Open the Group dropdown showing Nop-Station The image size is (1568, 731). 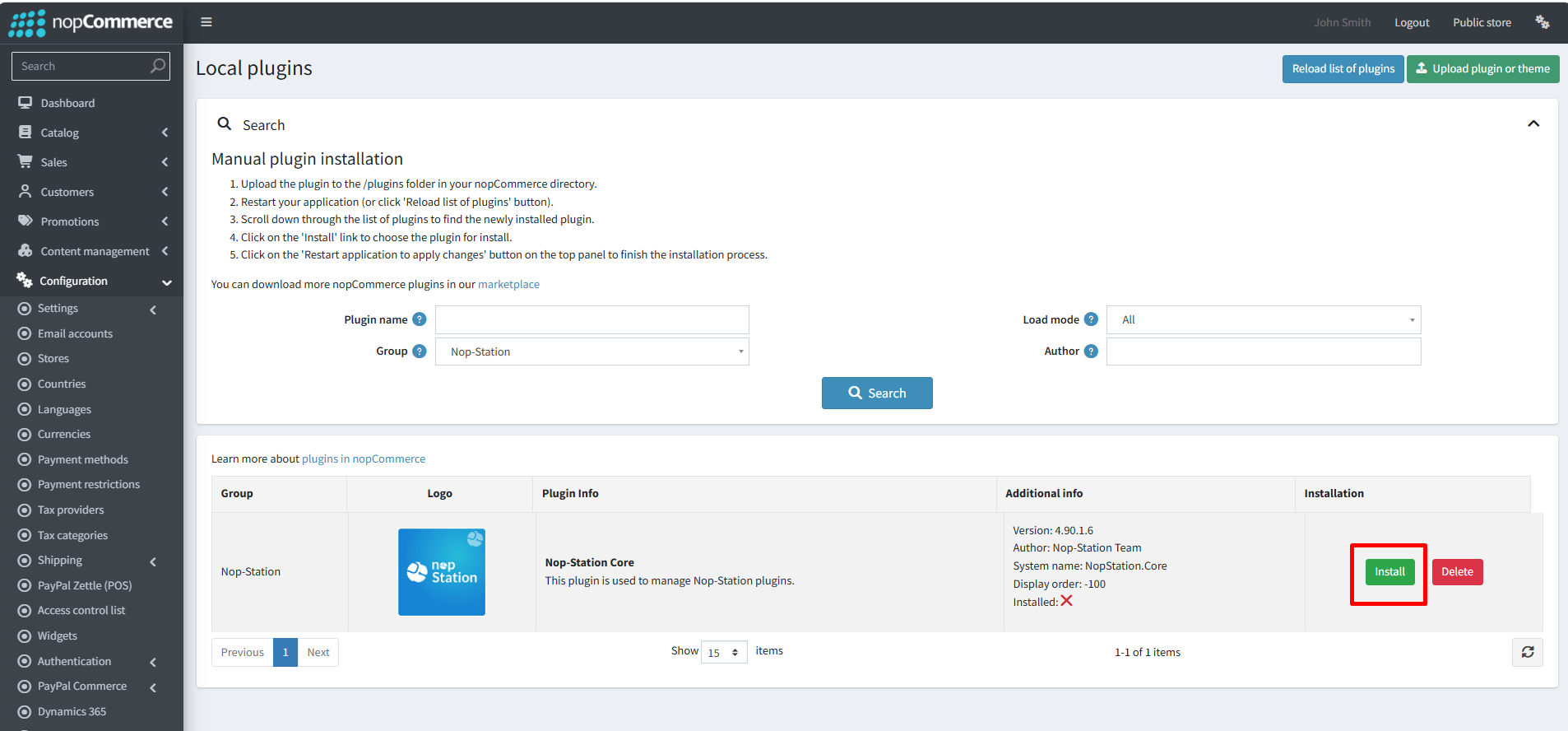(592, 352)
